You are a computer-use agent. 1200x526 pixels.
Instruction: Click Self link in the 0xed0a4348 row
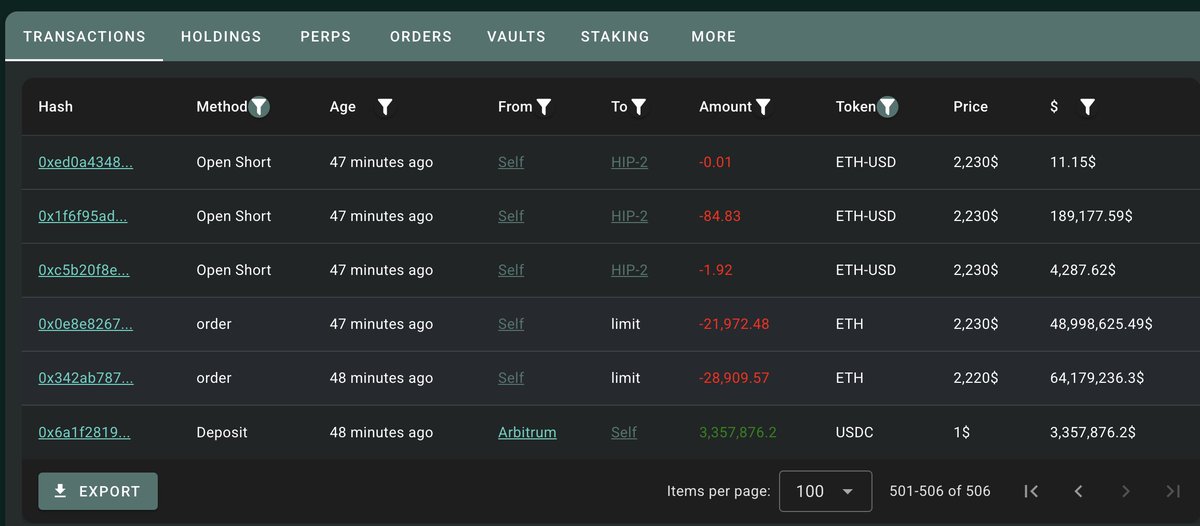[511, 162]
